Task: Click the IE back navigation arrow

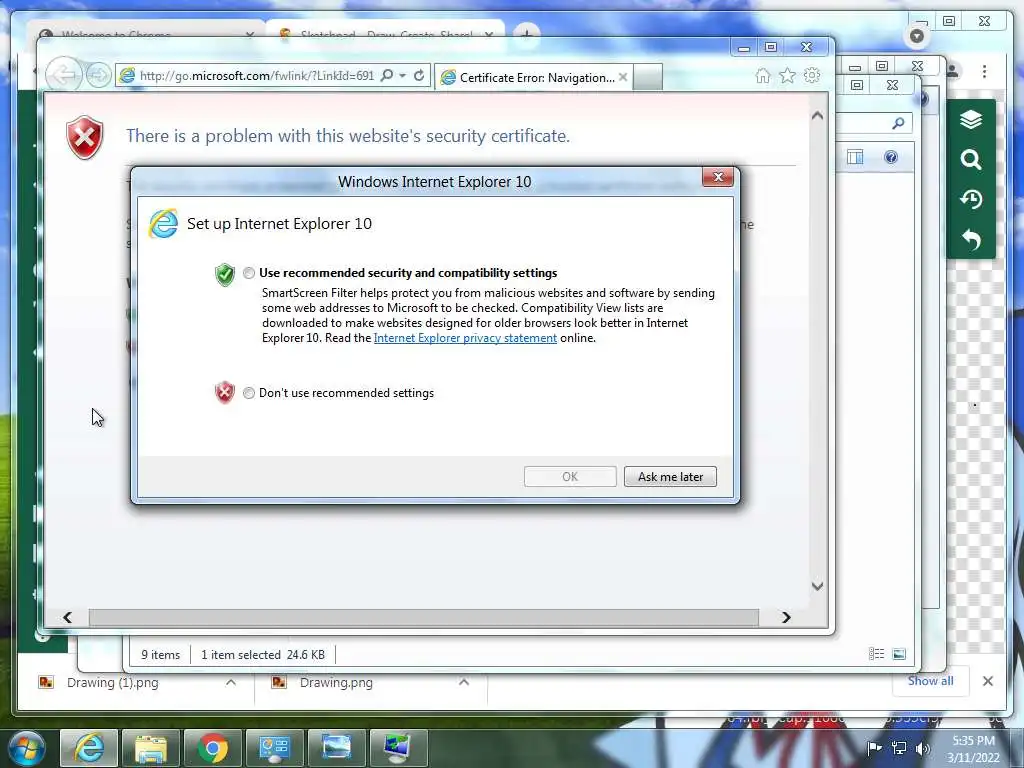Action: point(63,75)
